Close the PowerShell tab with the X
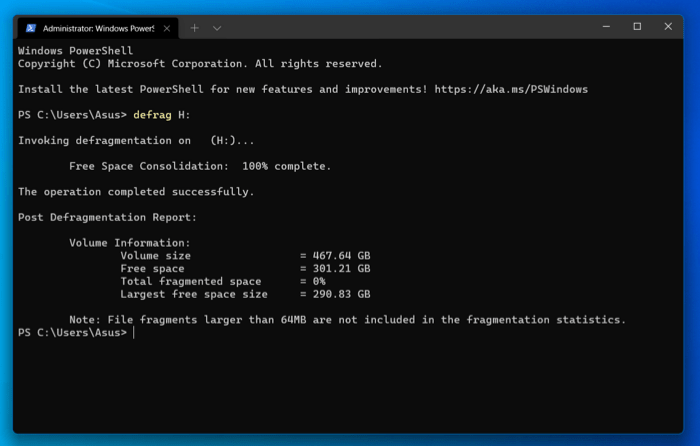700x446 pixels. coord(167,28)
